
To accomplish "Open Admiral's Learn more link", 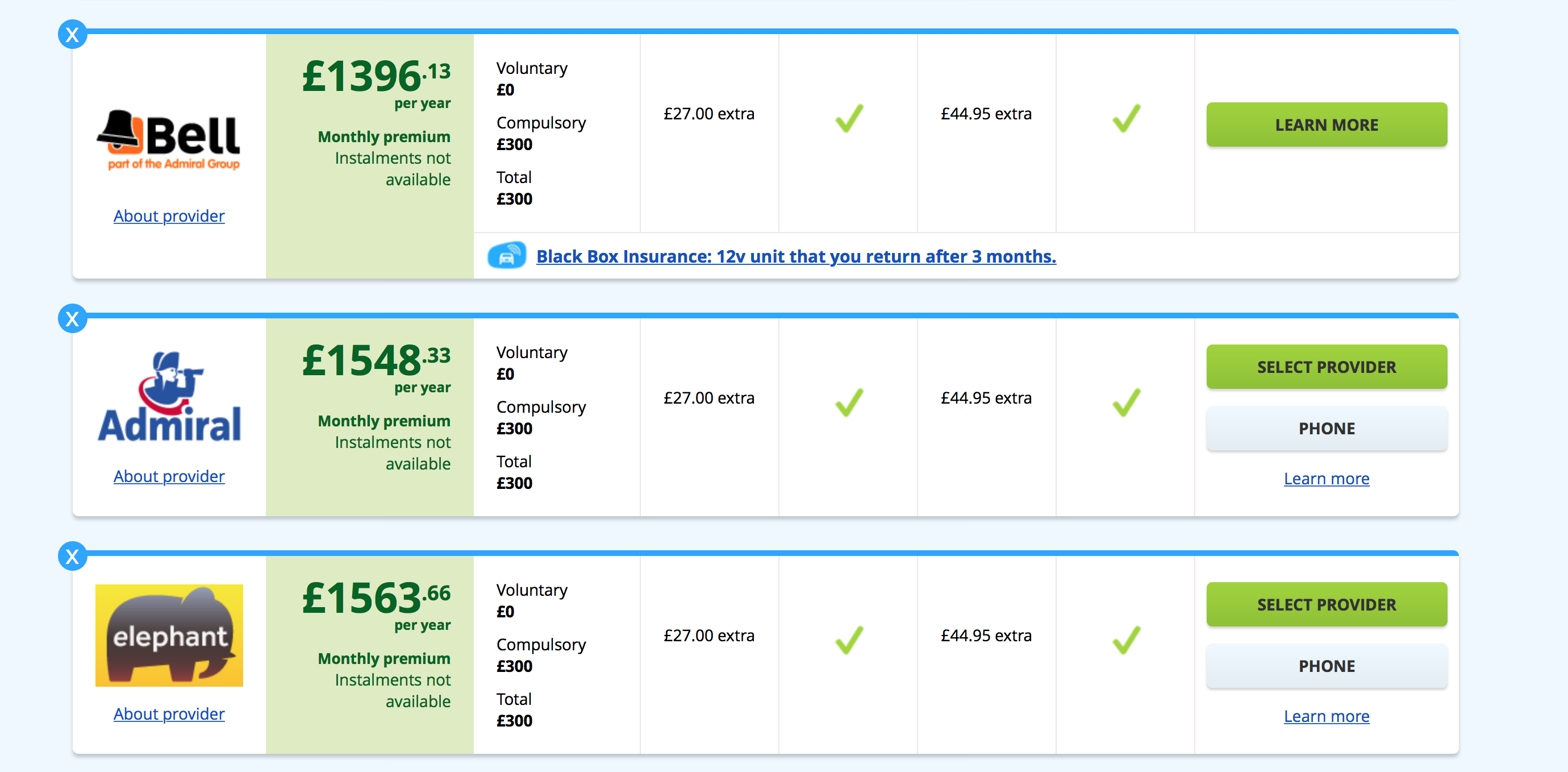I will pyautogui.click(x=1327, y=479).
